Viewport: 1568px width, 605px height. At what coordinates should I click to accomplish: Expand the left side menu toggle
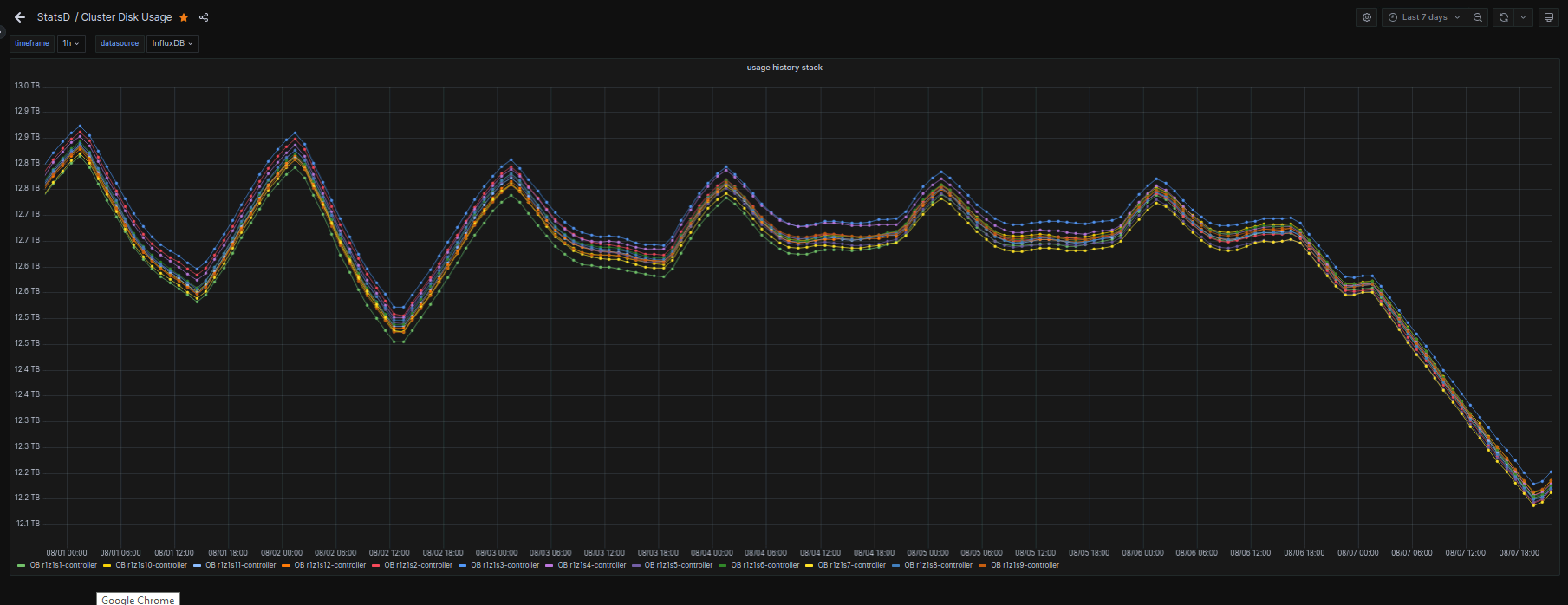tap(3, 32)
